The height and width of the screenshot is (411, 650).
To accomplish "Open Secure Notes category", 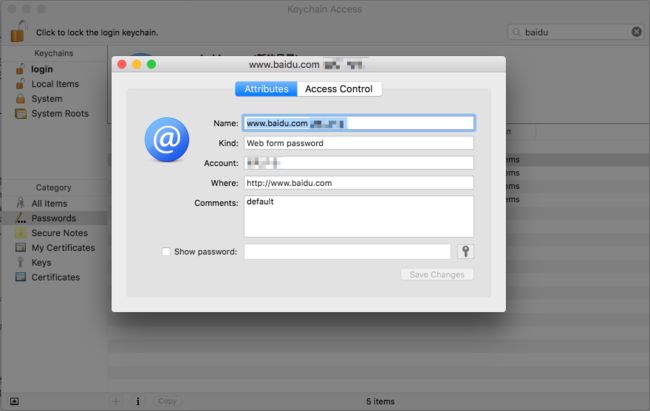I will [x=59, y=233].
